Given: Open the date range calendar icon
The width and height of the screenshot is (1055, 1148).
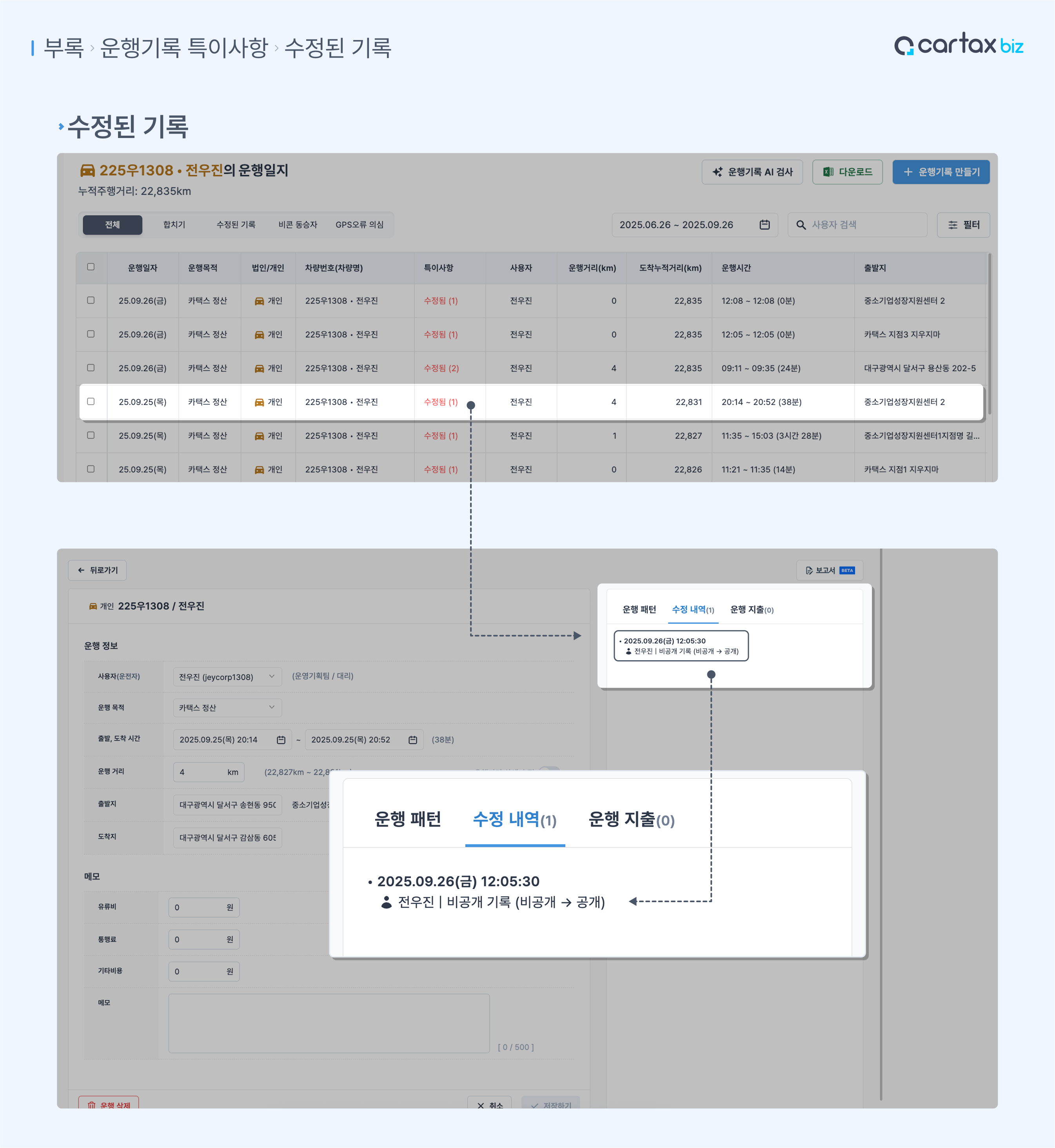Looking at the screenshot, I should (764, 225).
